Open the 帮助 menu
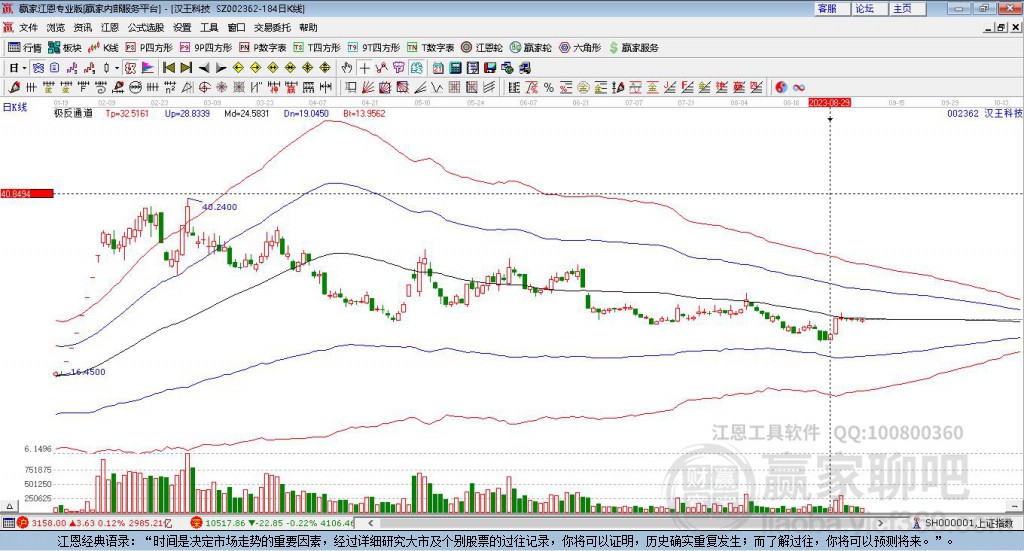Screen dimensions: 1024x551 tap(308, 27)
